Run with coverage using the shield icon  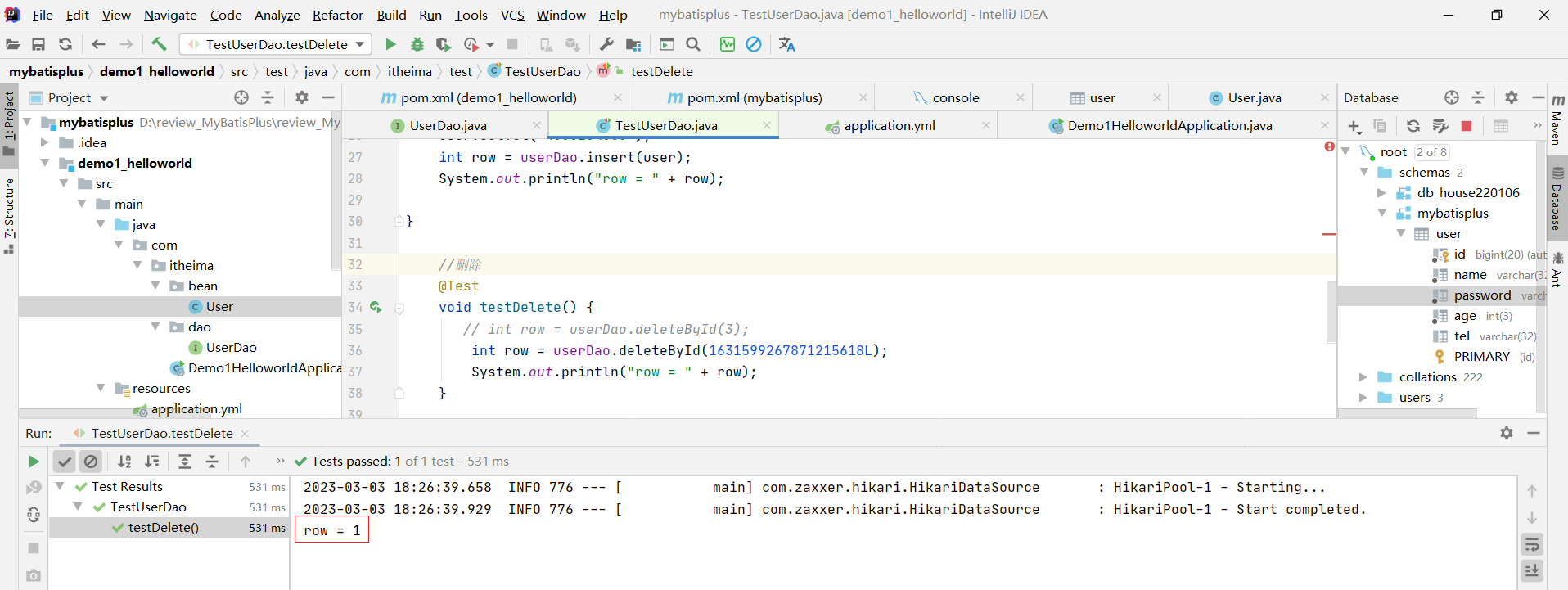click(x=444, y=44)
